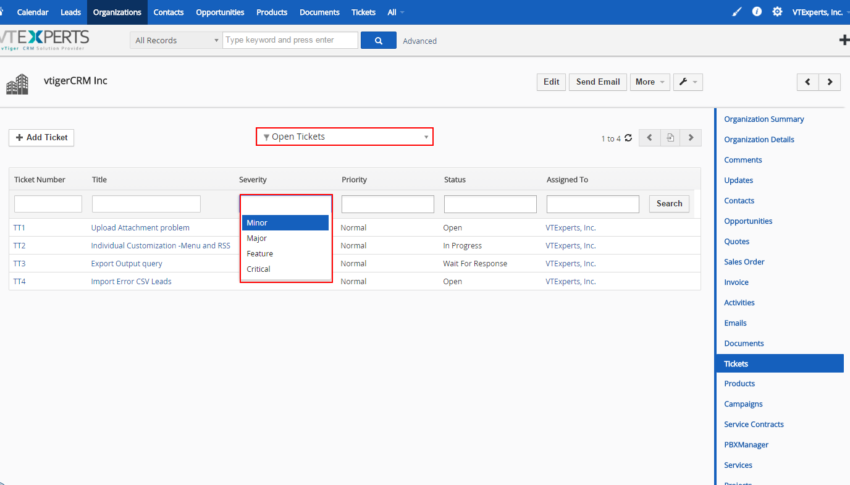Select Major severity option
This screenshot has width=850, height=485.
[x=285, y=238]
